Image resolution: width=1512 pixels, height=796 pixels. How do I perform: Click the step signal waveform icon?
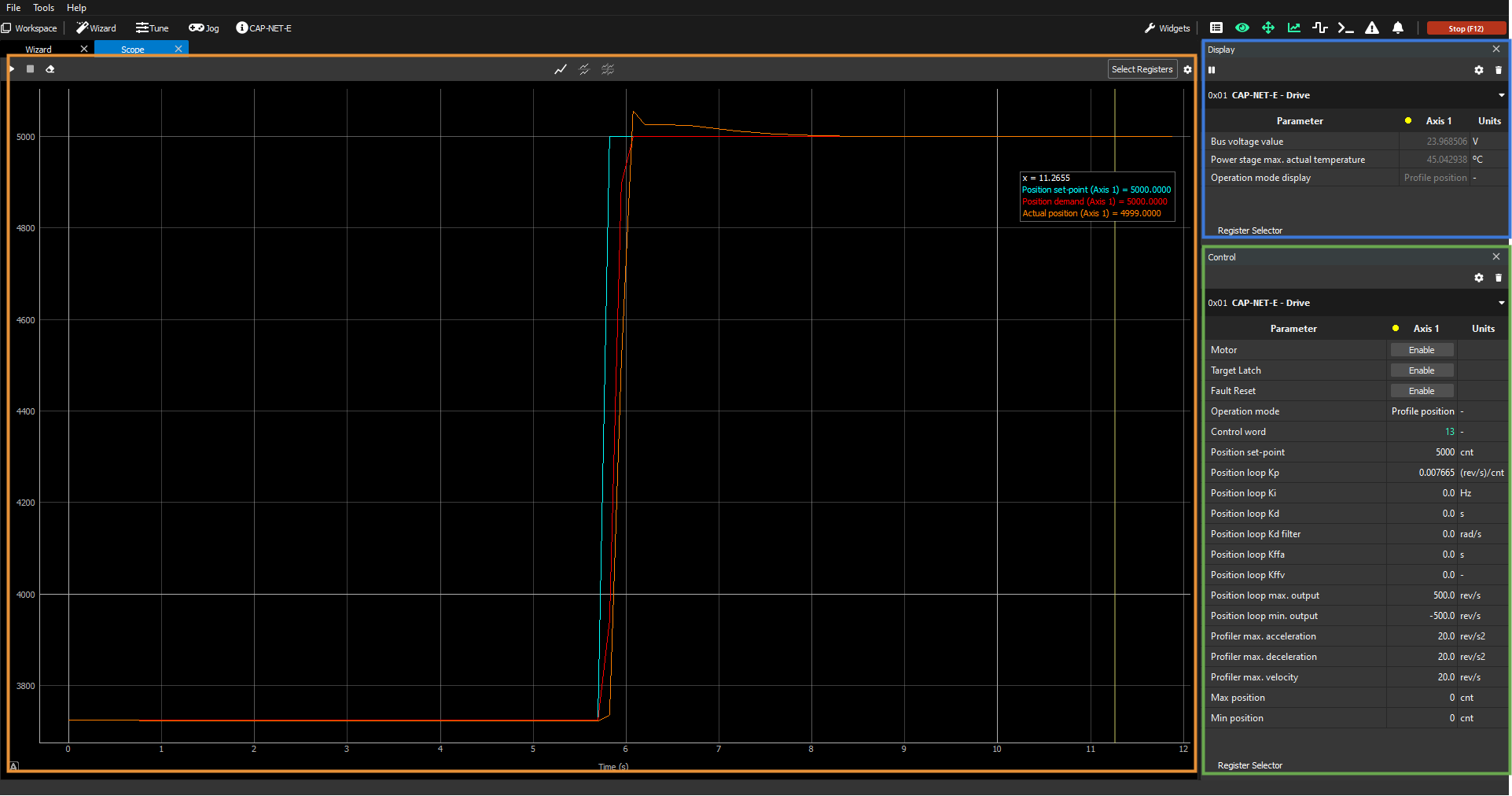tap(1320, 28)
